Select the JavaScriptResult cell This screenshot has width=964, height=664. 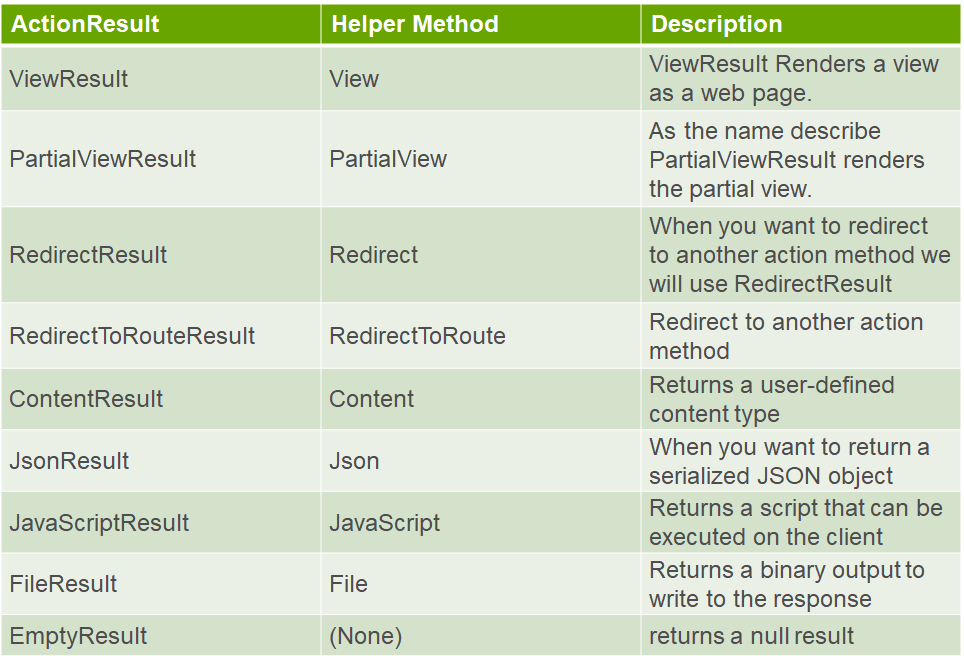[x=160, y=523]
